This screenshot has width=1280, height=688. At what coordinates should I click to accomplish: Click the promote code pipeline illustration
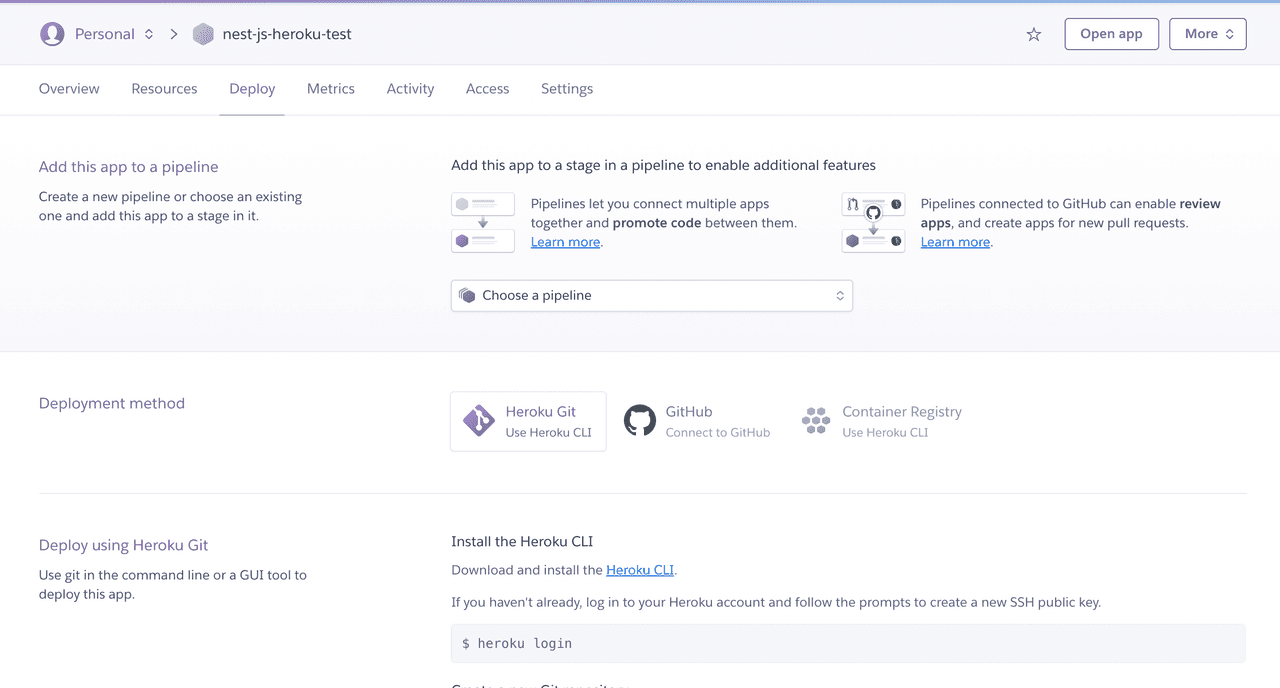(483, 222)
